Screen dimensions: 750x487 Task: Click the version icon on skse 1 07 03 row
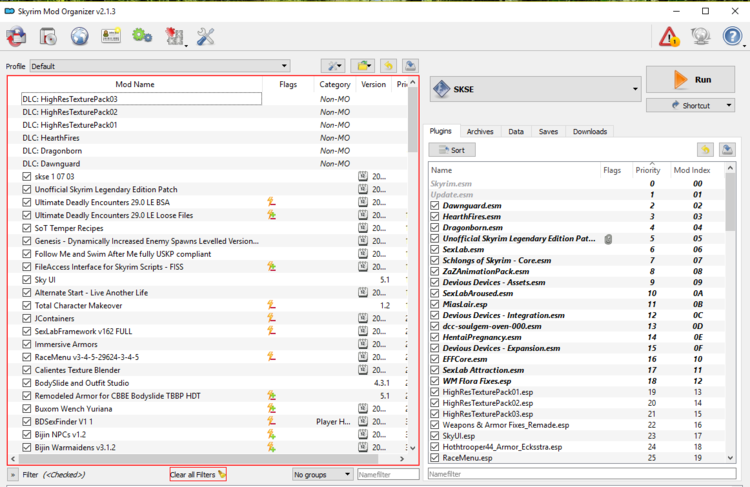[x=363, y=176]
